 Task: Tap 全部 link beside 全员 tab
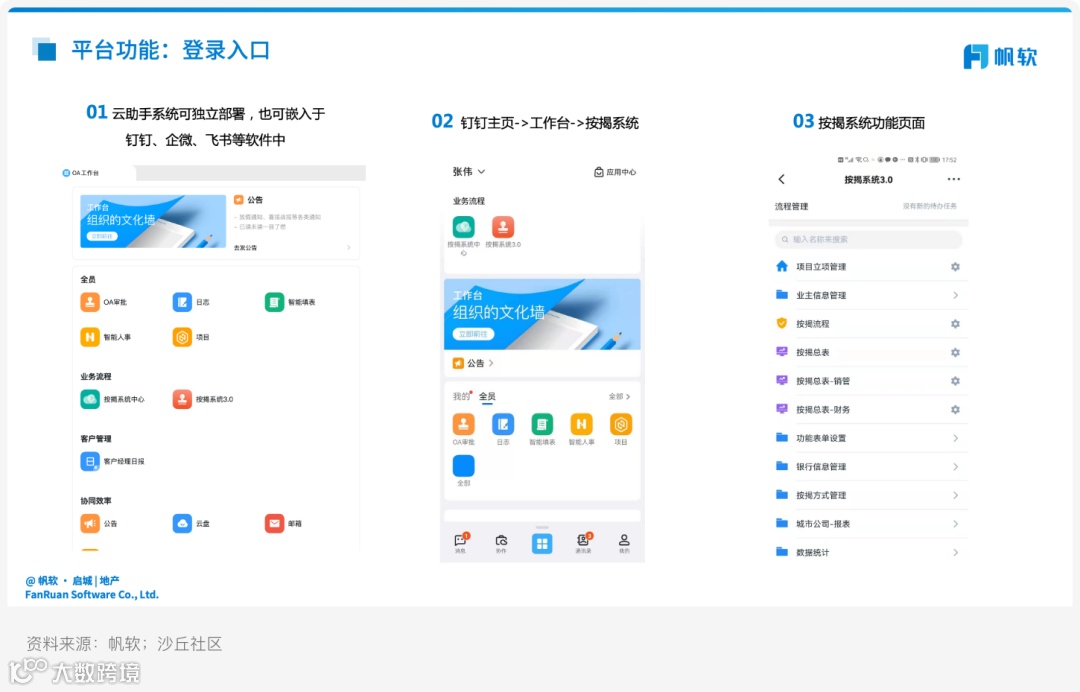point(619,397)
